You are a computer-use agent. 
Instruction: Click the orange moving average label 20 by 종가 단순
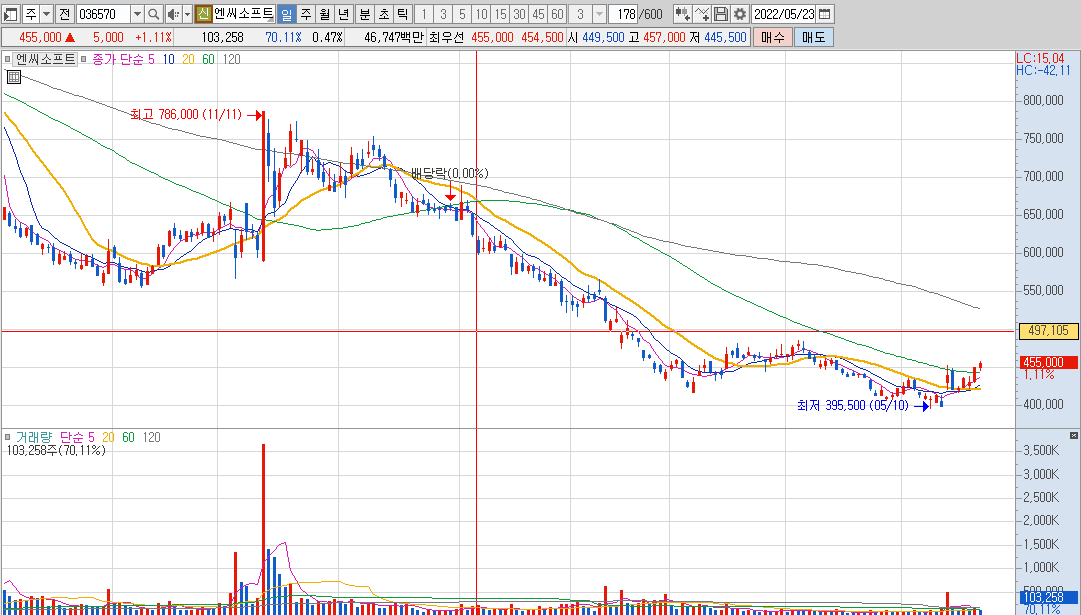click(188, 59)
